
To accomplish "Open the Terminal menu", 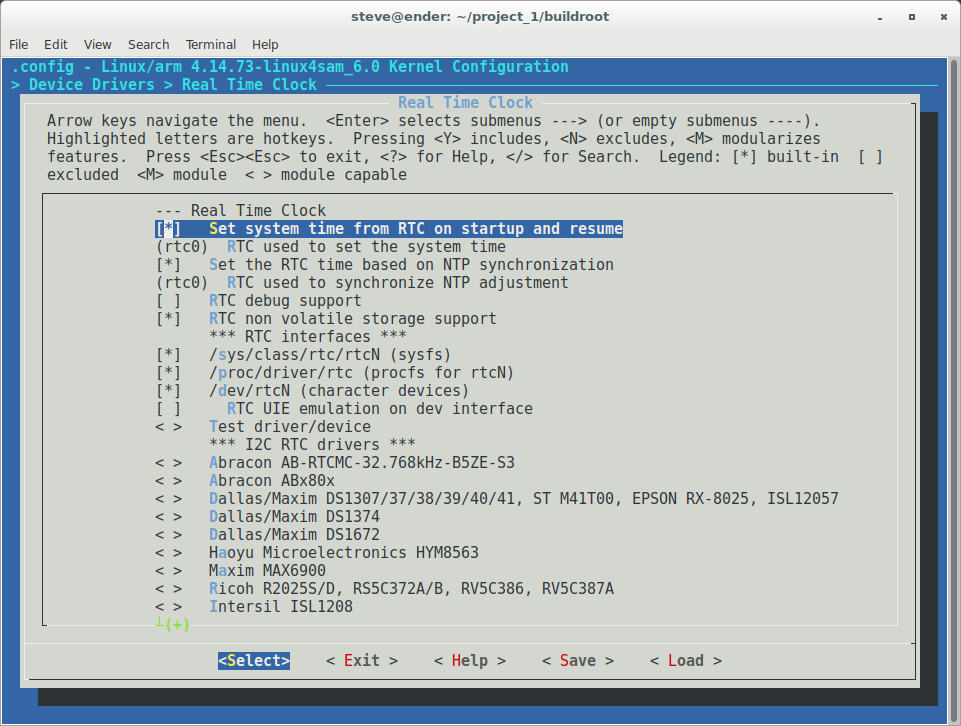I will pos(210,44).
